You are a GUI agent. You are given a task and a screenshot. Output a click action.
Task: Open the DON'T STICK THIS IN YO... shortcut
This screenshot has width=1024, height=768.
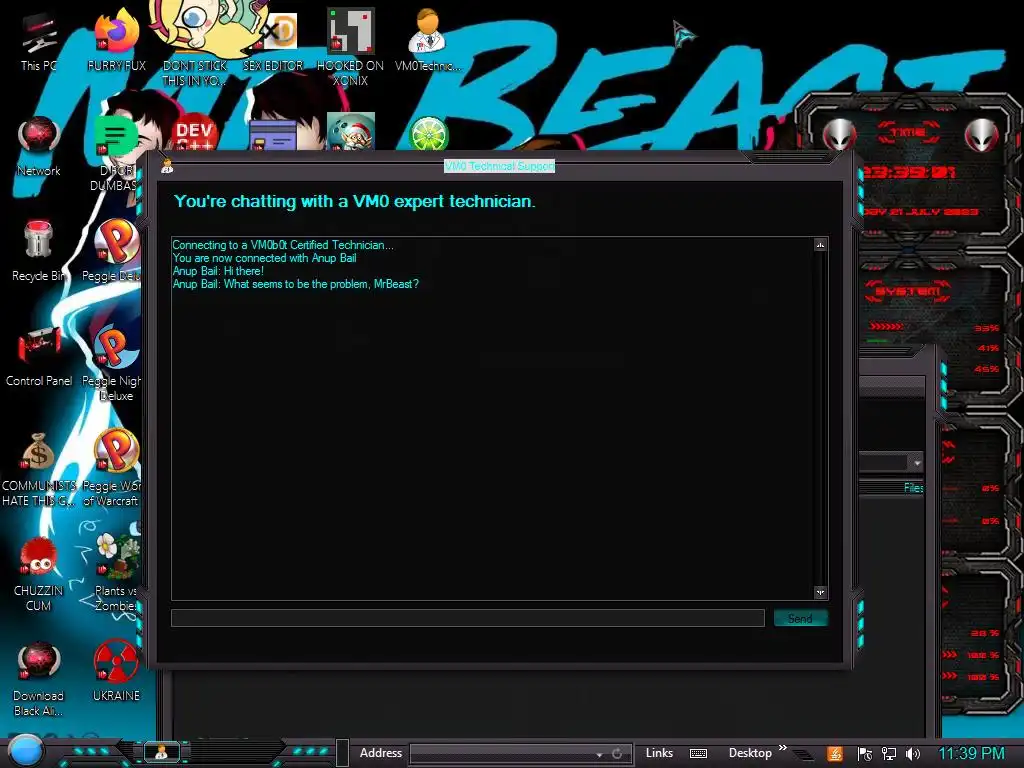pos(194,47)
